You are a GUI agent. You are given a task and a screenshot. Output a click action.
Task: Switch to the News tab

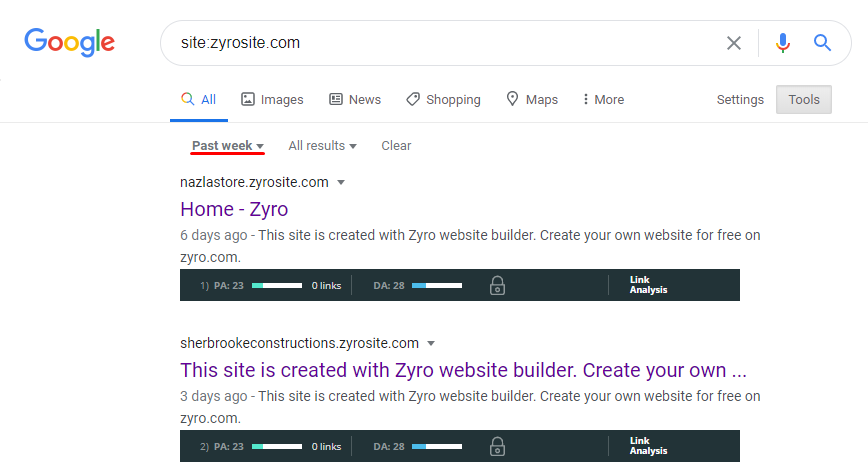355,100
